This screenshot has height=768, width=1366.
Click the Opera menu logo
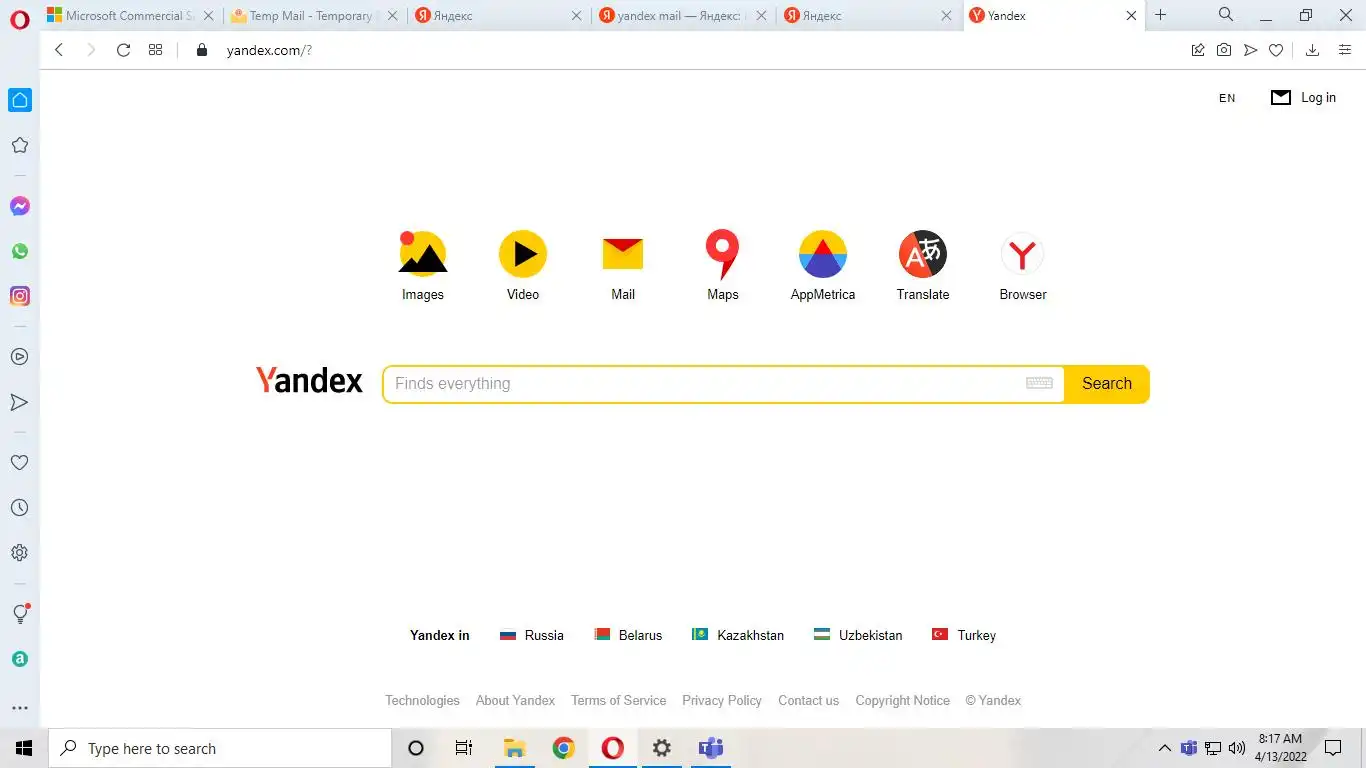(20, 20)
